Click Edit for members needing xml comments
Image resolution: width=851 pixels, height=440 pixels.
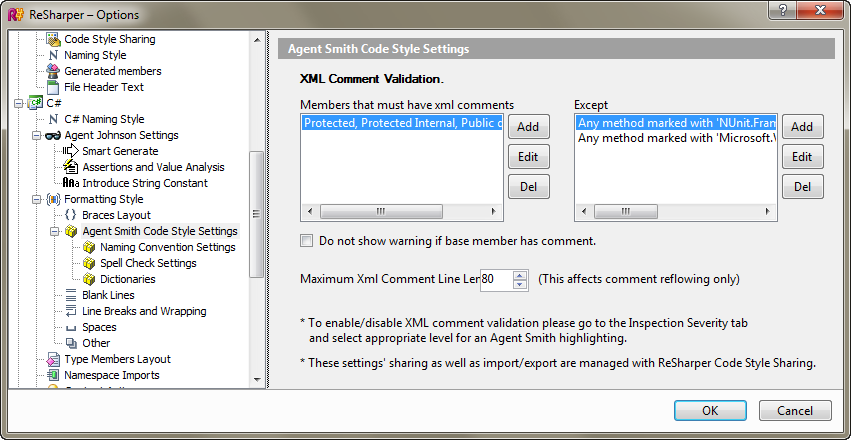click(x=529, y=157)
